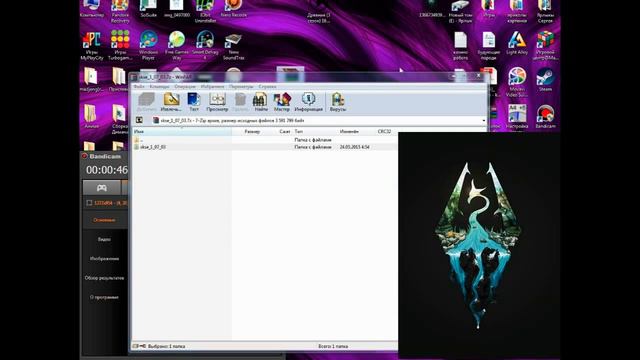The width and height of the screenshot is (640, 360).
Task: Open the Rubik's cube game center shortcut
Action: [545, 45]
